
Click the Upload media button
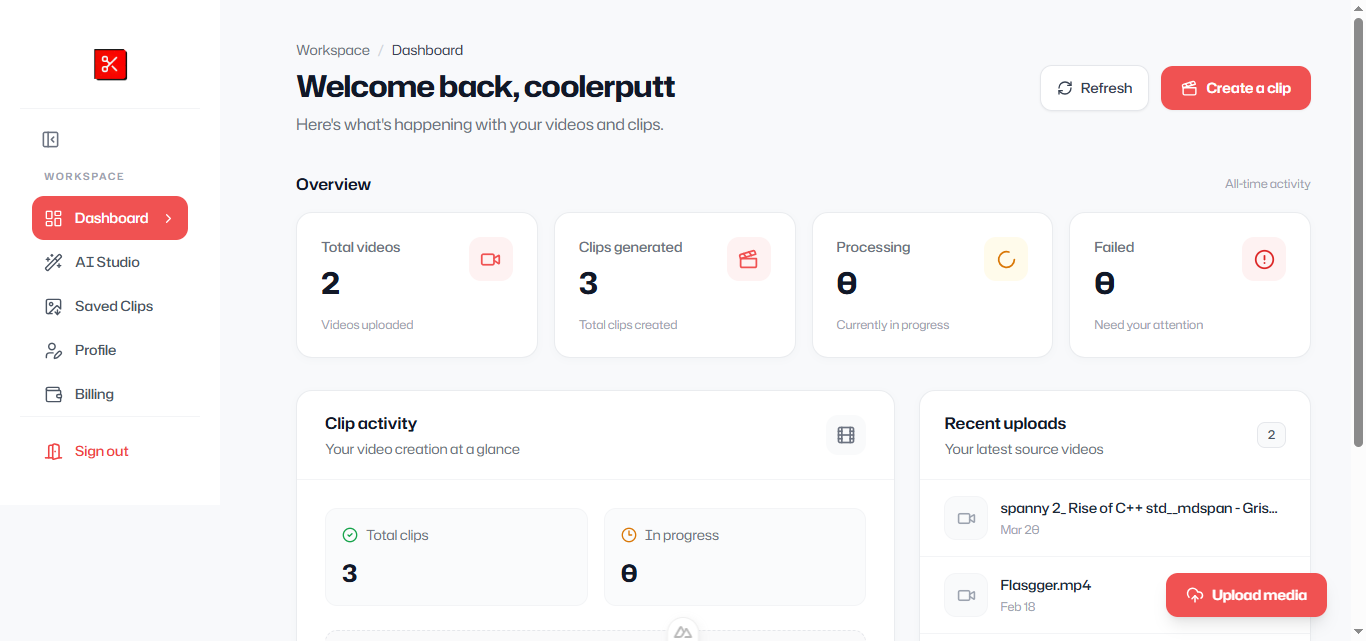click(1246, 595)
